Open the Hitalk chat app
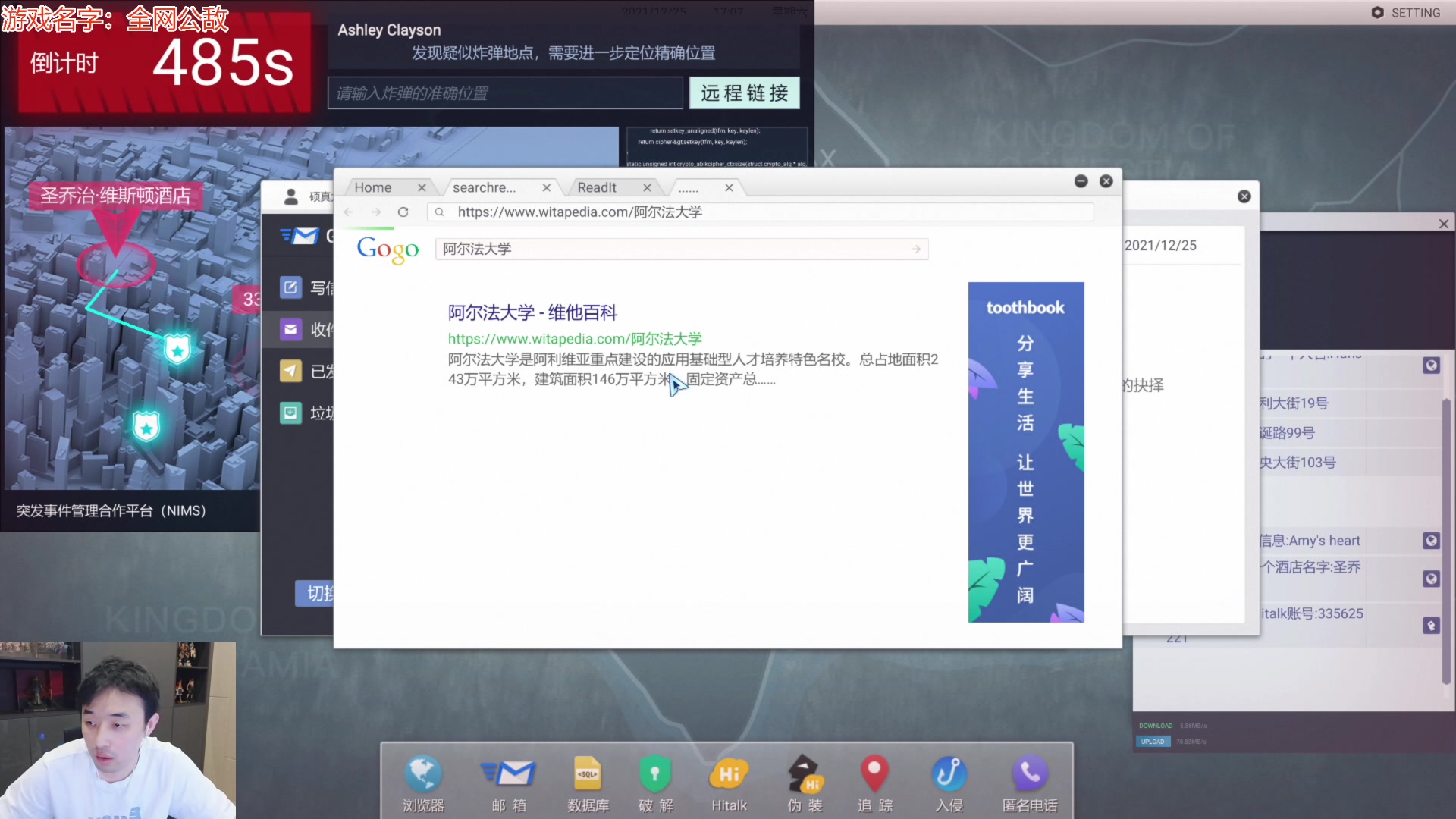This screenshot has width=1456, height=819. click(x=729, y=783)
